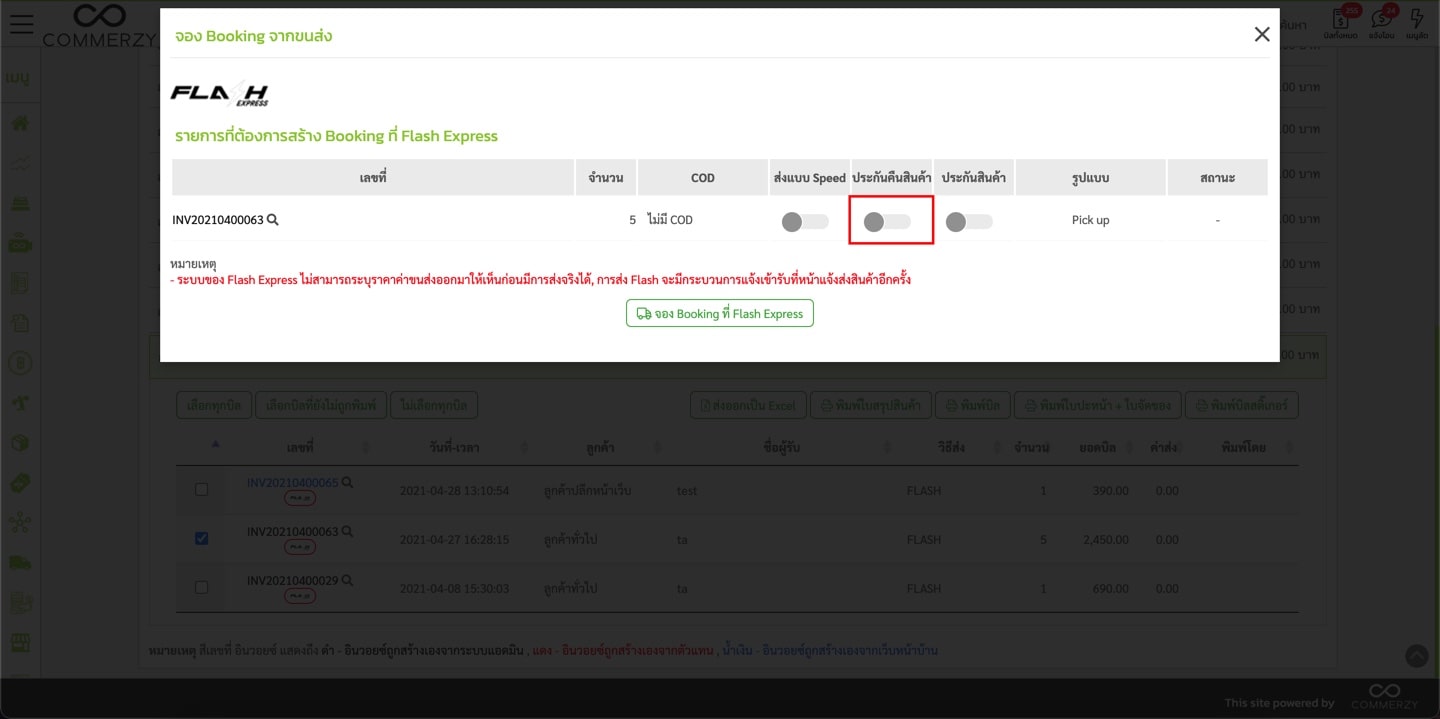This screenshot has height=719, width=1440.
Task: Click date 2021-04-28 13:10:54
Action: pyautogui.click(x=454, y=491)
